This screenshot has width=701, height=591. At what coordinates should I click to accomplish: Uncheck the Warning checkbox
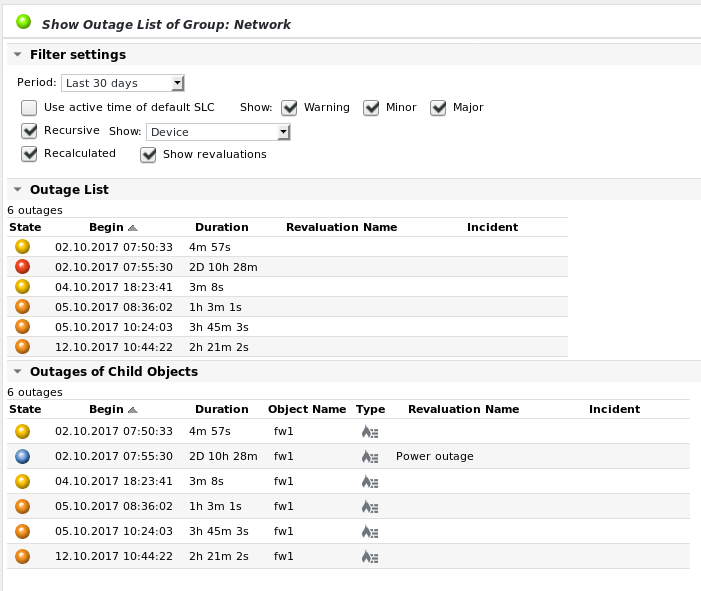[x=289, y=108]
